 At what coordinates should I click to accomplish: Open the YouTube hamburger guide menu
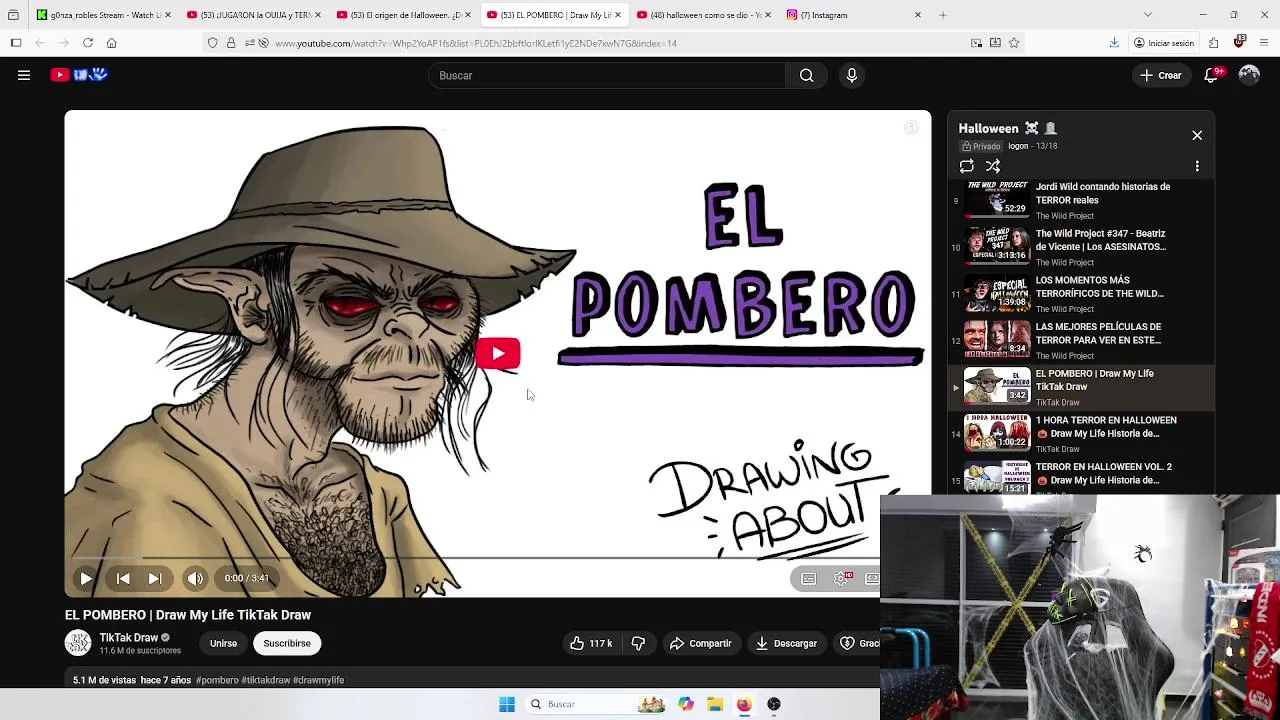pos(24,75)
